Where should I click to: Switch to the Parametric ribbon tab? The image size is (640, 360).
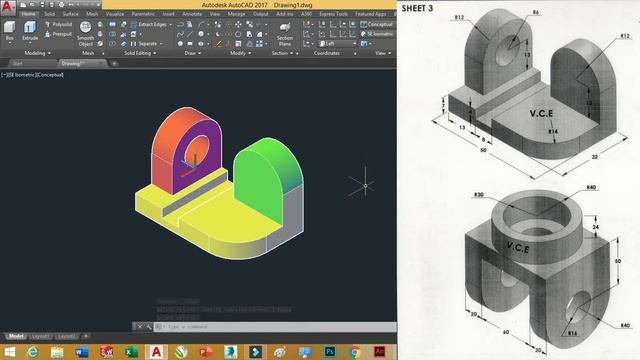point(143,14)
